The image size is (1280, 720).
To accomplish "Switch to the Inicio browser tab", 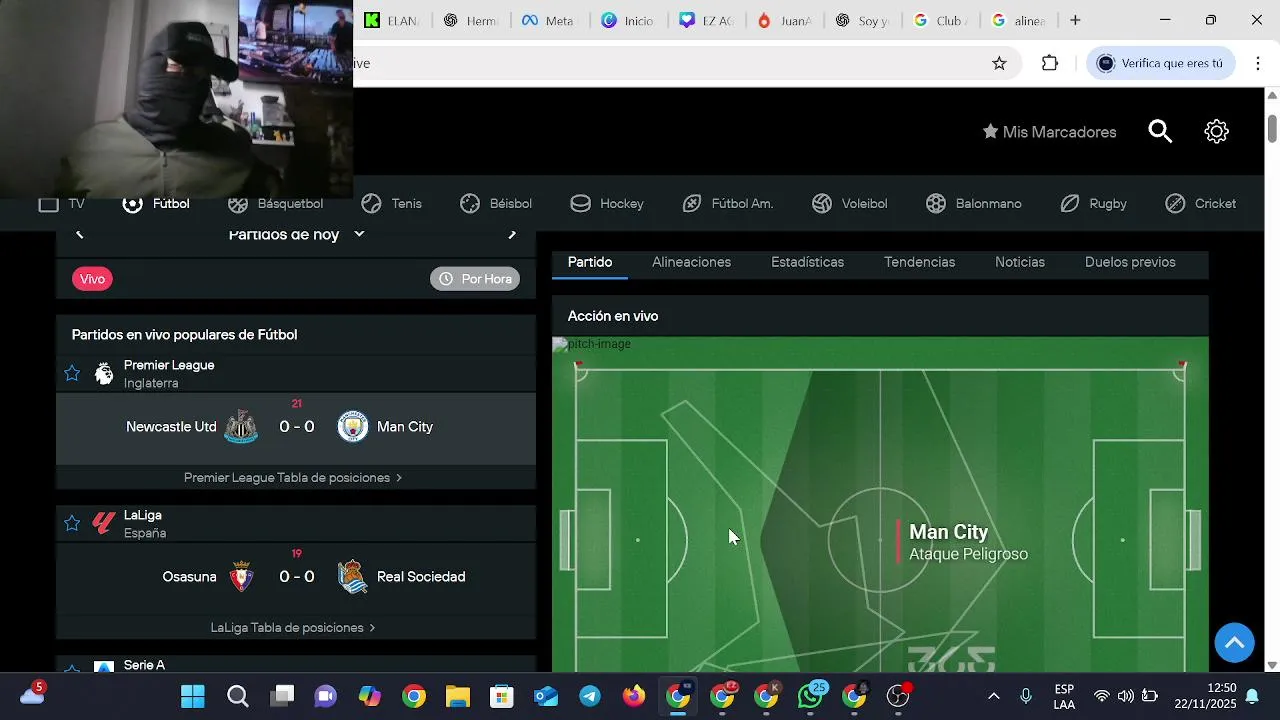I will click(628, 20).
